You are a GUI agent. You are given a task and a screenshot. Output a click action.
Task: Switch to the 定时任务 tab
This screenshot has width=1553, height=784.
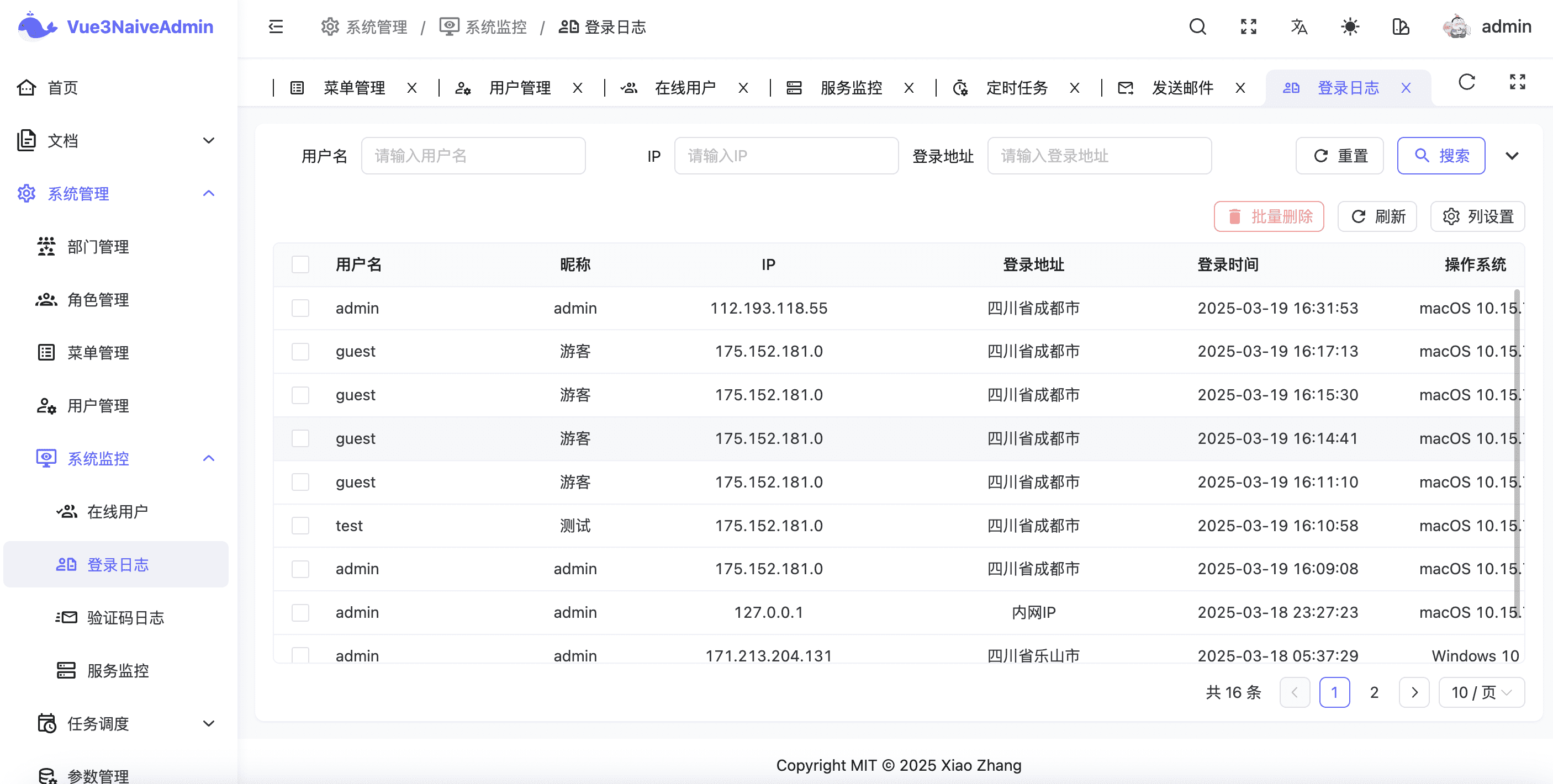tap(1016, 87)
